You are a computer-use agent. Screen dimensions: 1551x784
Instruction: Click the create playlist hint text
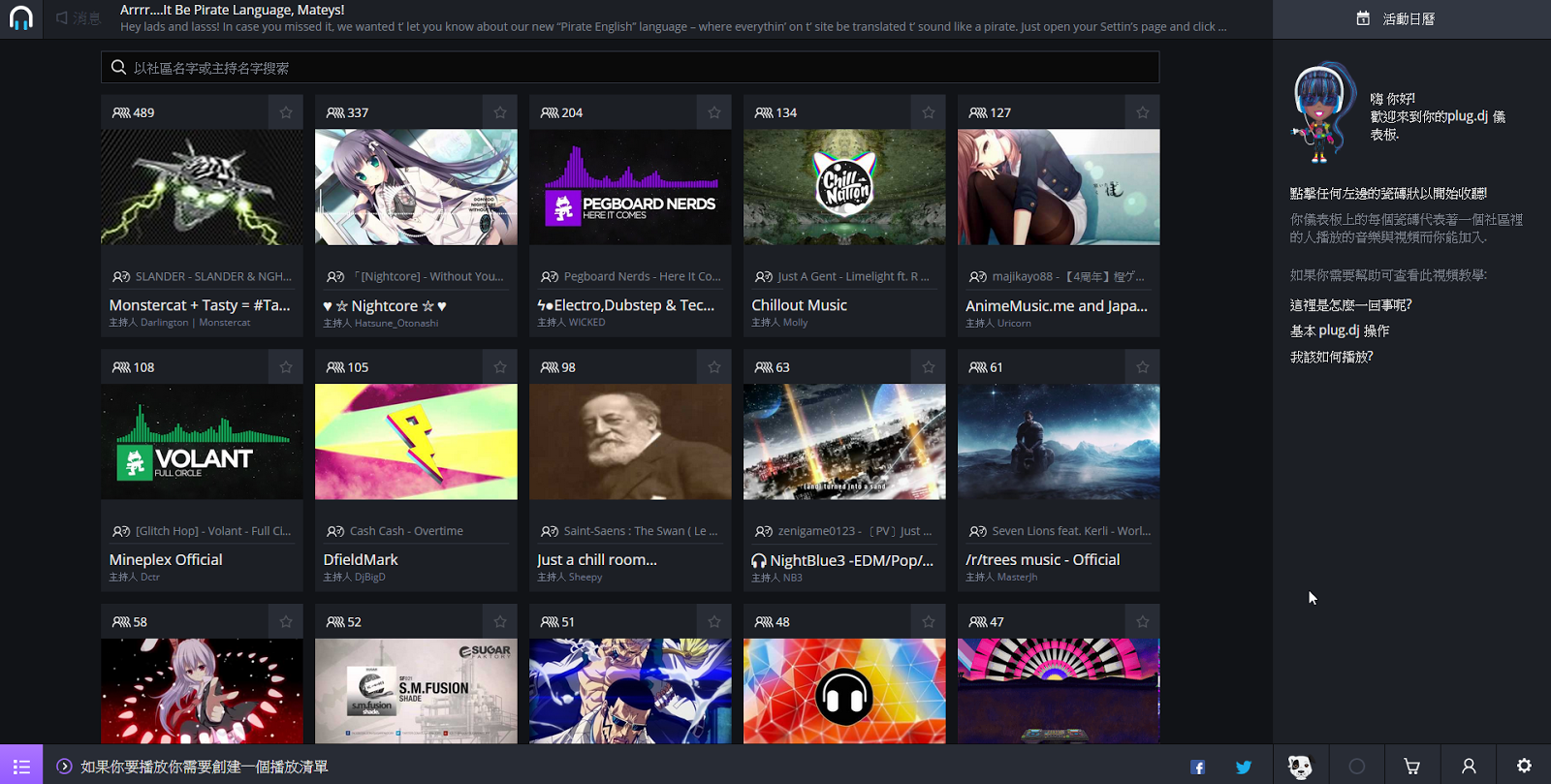(x=205, y=767)
